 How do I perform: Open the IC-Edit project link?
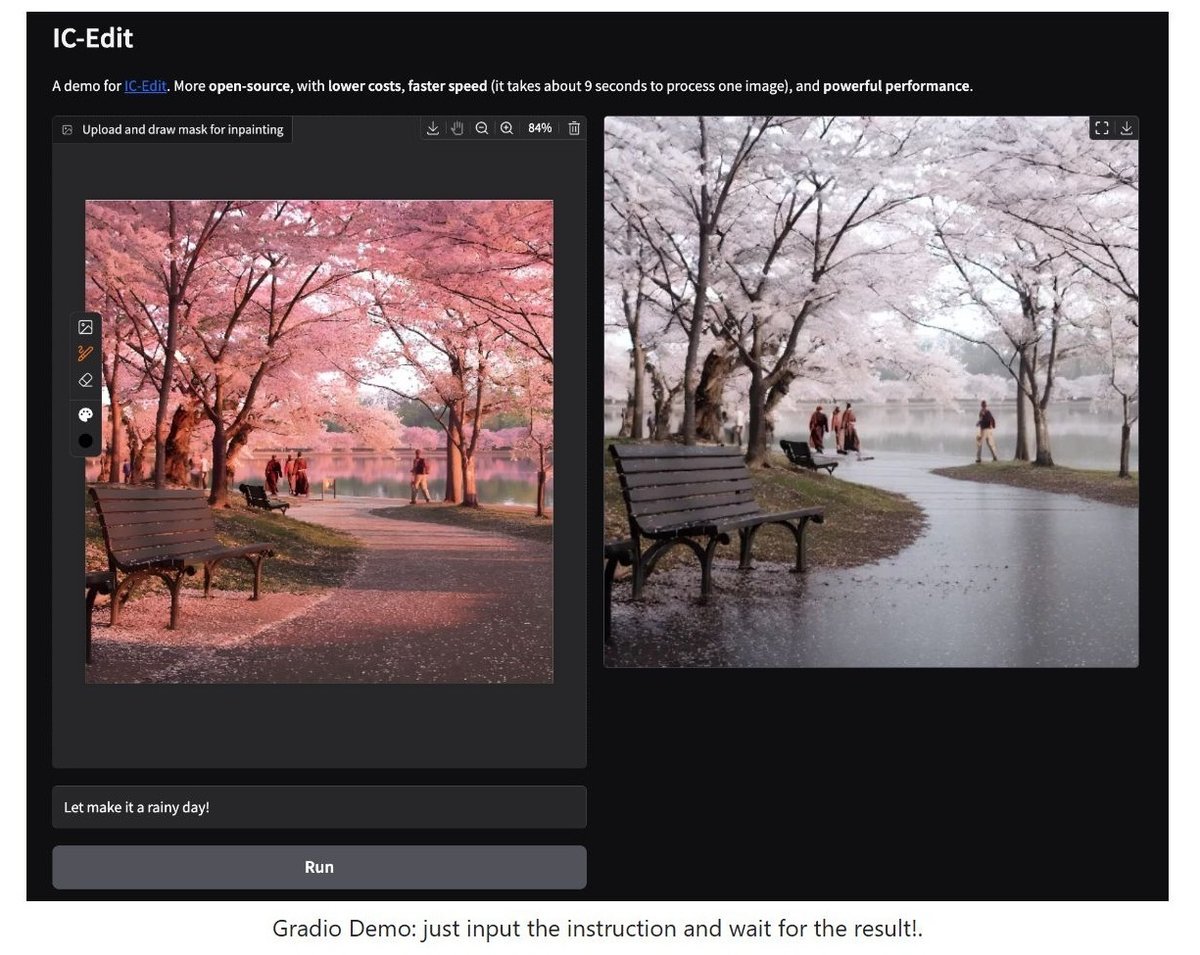144,86
